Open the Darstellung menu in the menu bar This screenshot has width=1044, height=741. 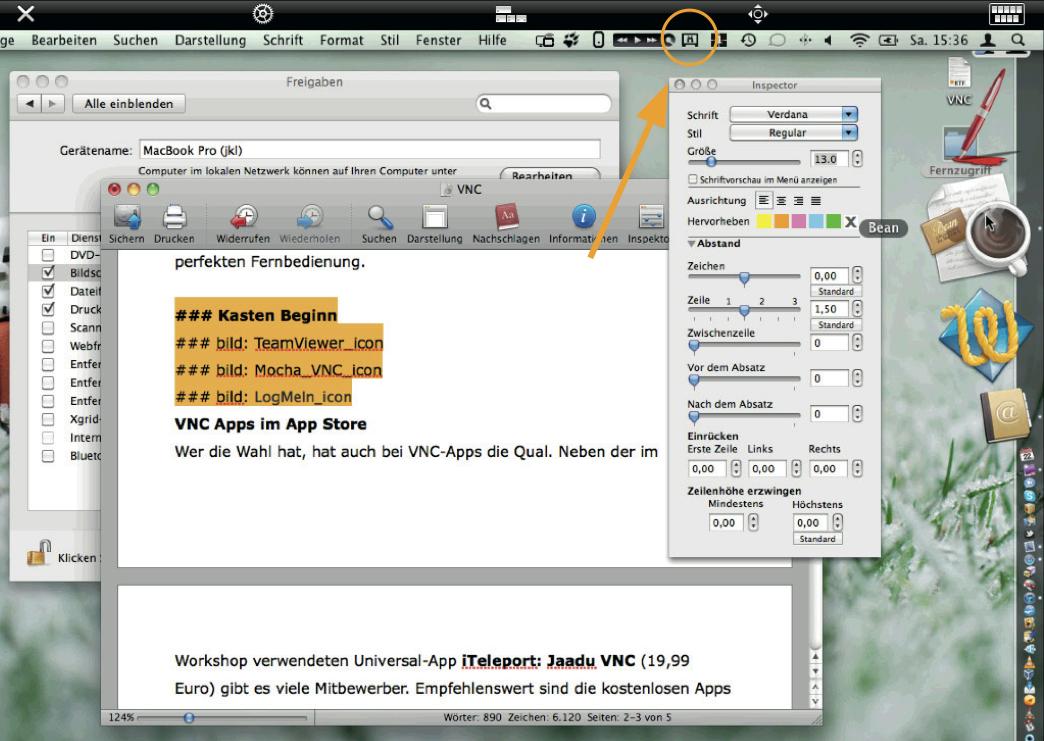pyautogui.click(x=210, y=40)
